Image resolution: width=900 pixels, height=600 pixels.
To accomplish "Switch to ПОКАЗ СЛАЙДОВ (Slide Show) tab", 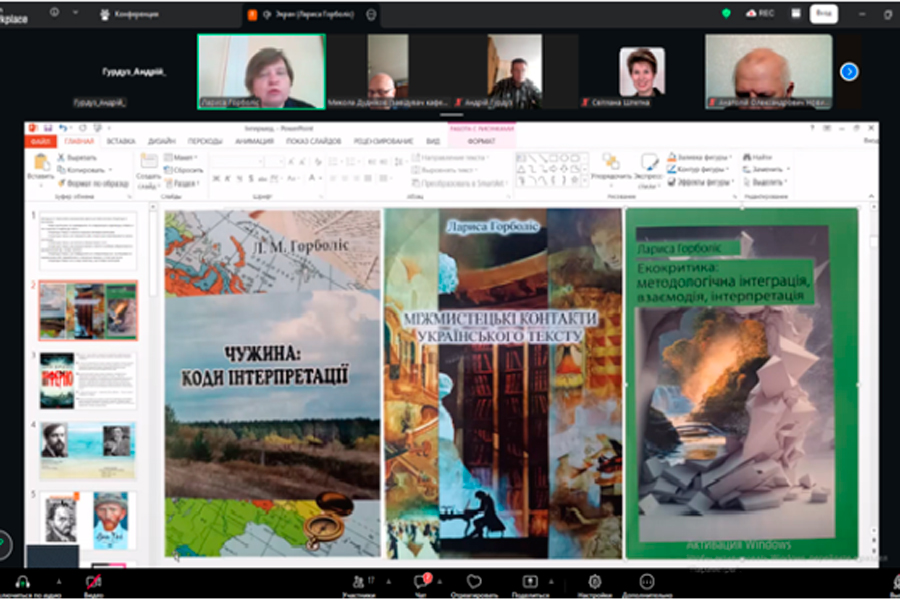I will click(x=313, y=141).
